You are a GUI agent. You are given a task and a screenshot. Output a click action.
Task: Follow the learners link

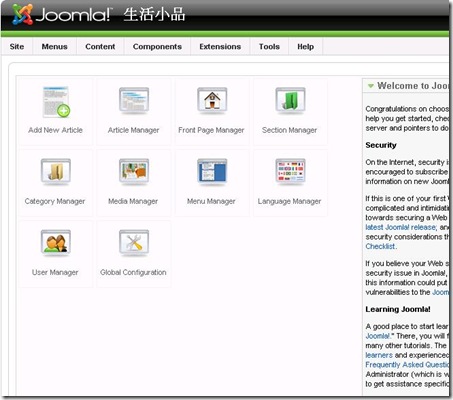[x=379, y=355]
